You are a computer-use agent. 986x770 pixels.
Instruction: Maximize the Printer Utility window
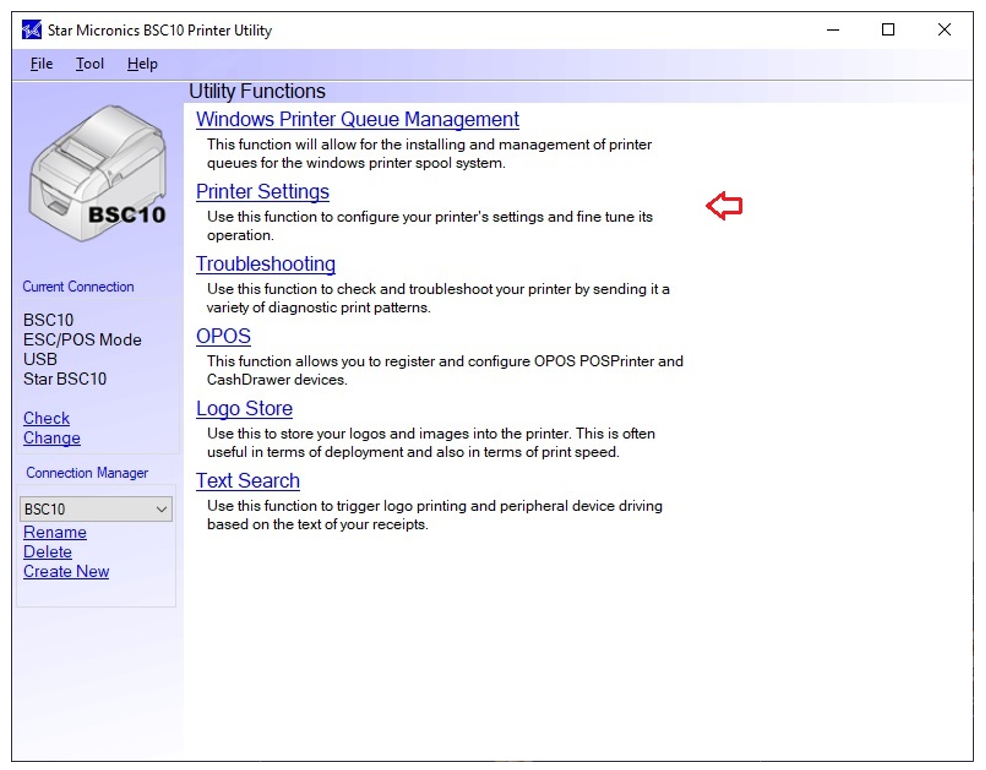(x=888, y=30)
